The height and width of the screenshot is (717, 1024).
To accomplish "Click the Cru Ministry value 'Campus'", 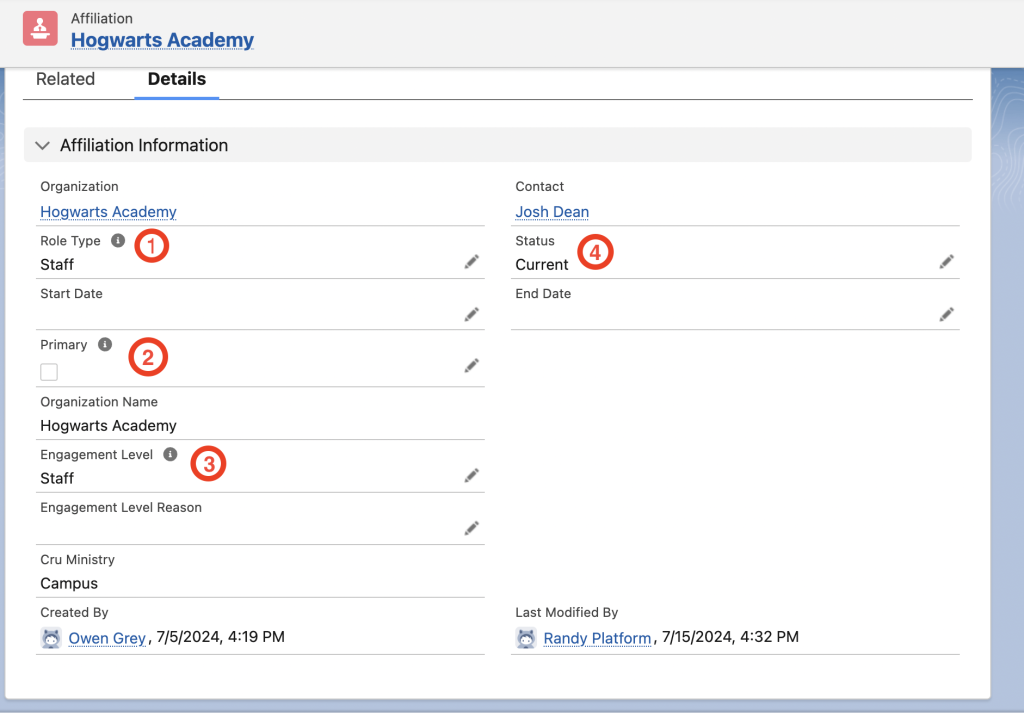I will click(x=69, y=583).
